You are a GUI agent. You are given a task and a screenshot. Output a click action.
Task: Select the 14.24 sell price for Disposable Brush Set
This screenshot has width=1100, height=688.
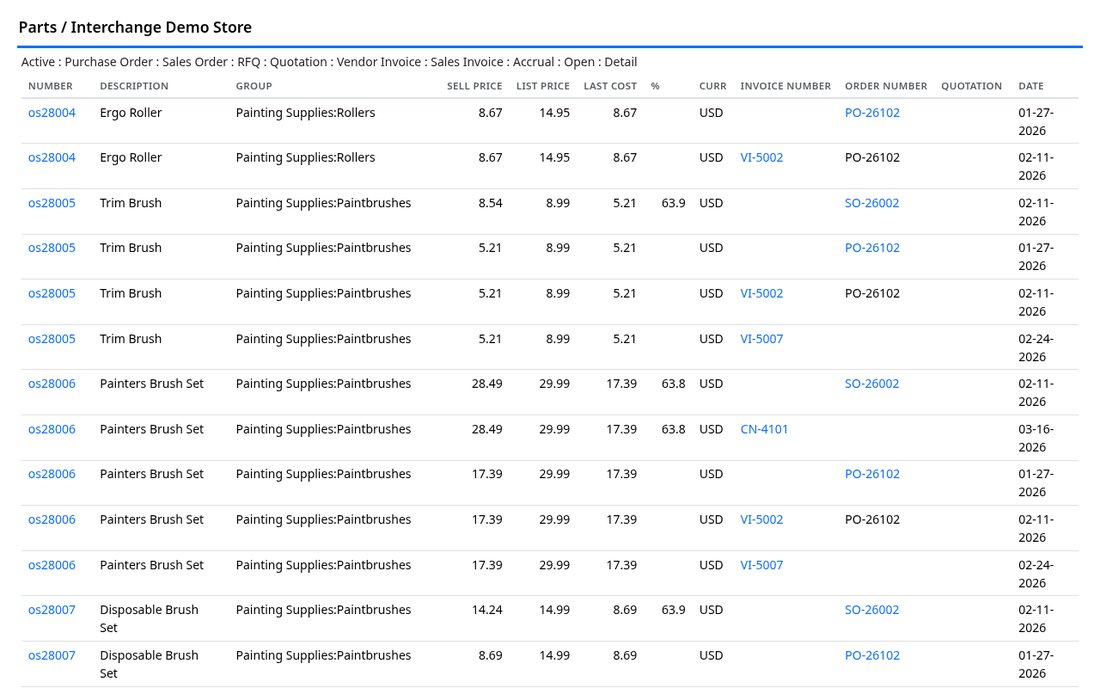[x=487, y=611]
